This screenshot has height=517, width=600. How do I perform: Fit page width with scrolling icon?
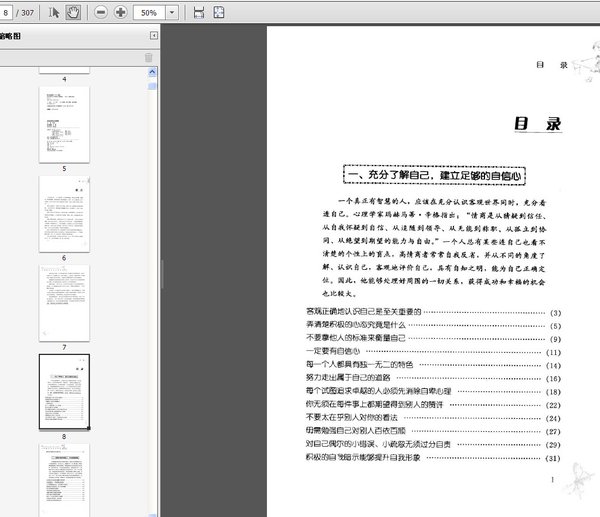[199, 13]
